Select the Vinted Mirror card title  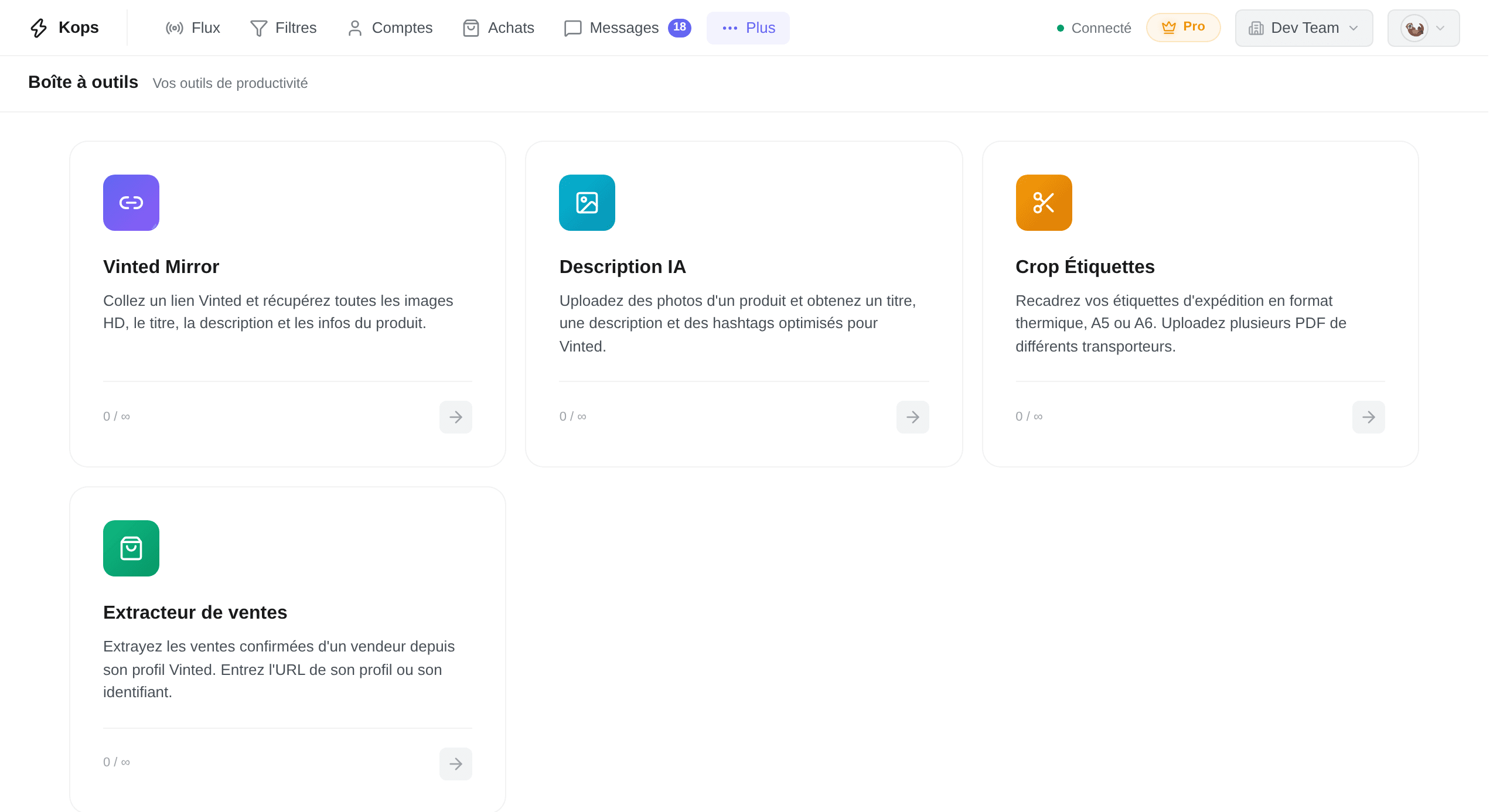(x=161, y=267)
